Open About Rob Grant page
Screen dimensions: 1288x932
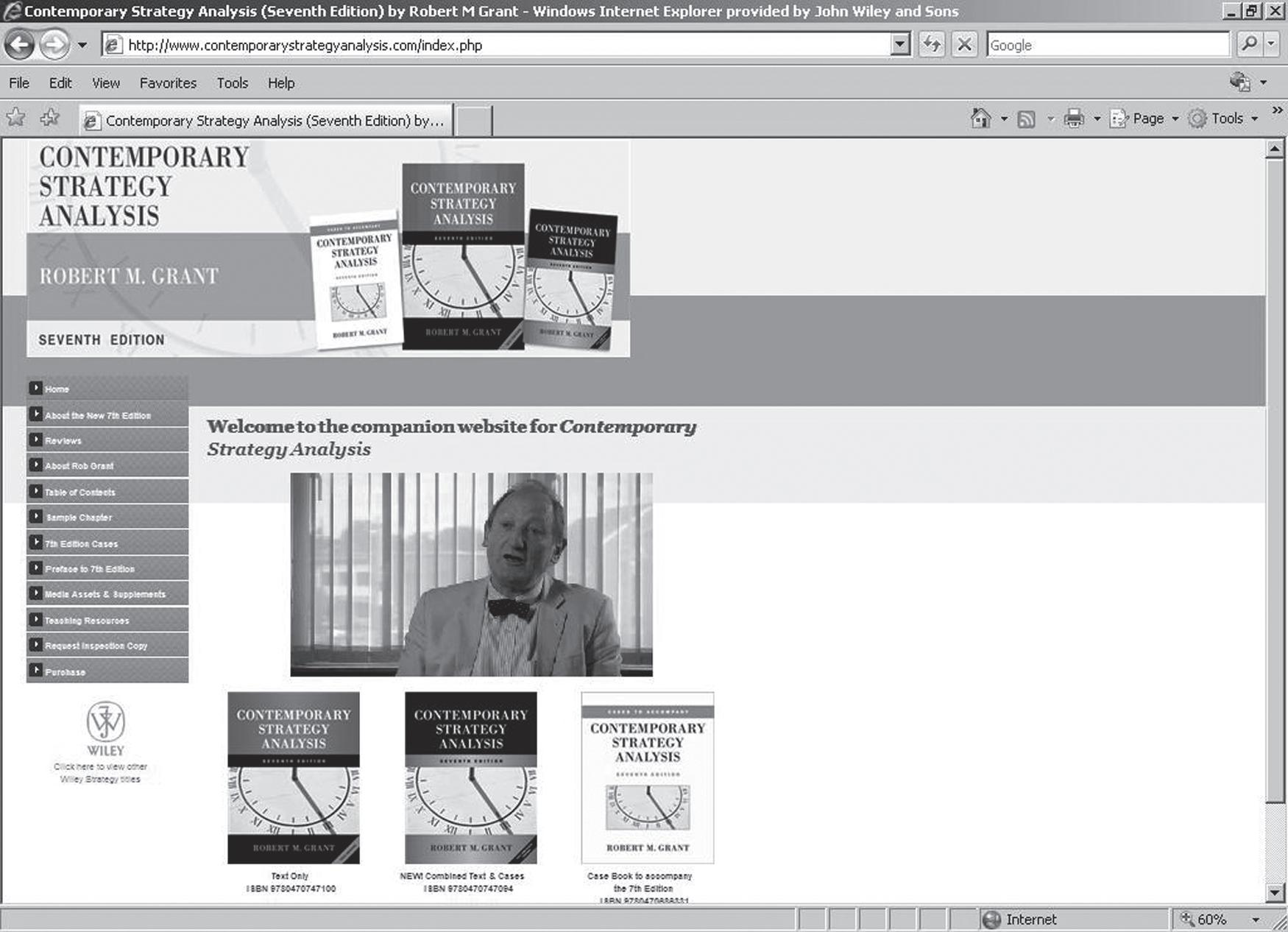[107, 466]
